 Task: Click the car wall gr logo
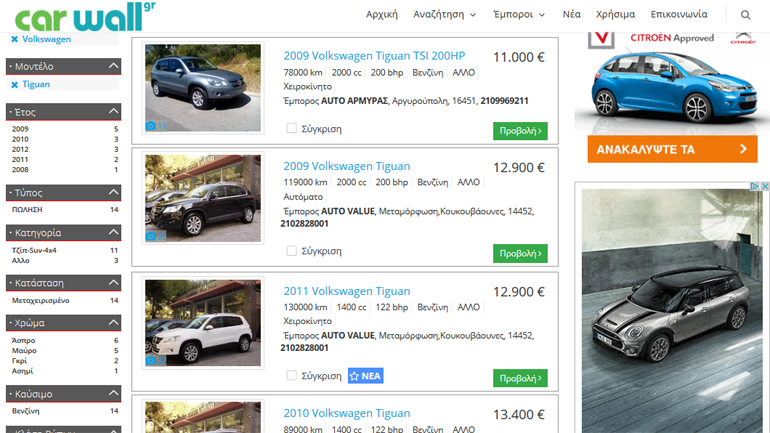[x=85, y=17]
